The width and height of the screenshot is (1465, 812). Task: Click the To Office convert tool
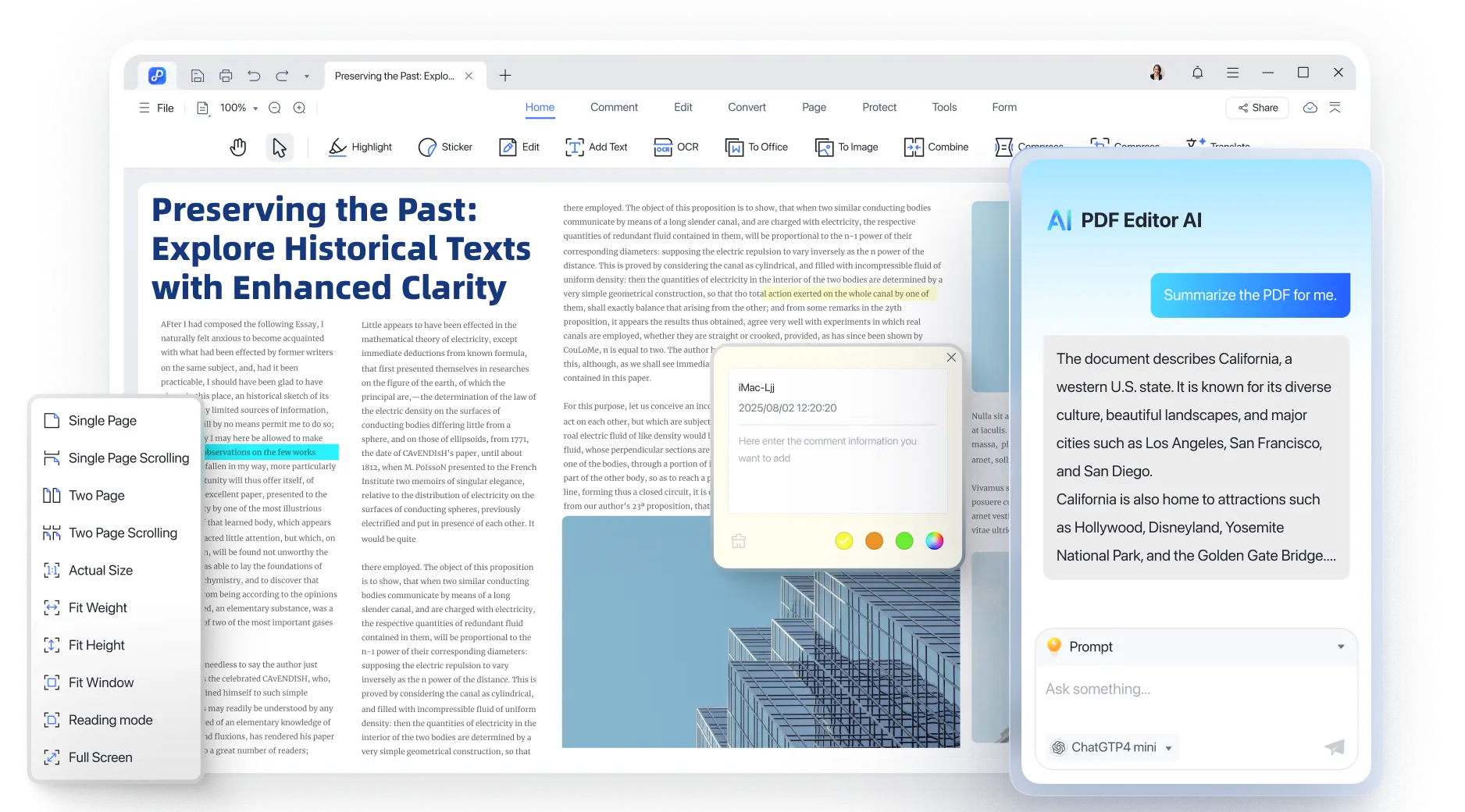(756, 147)
